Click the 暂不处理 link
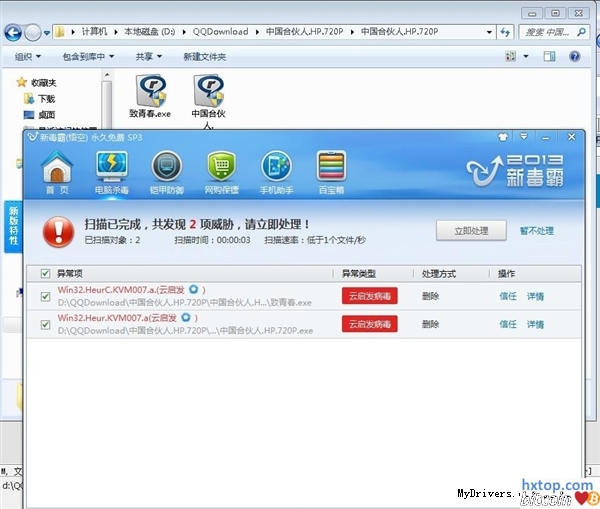The height and width of the screenshot is (509, 600). [536, 231]
